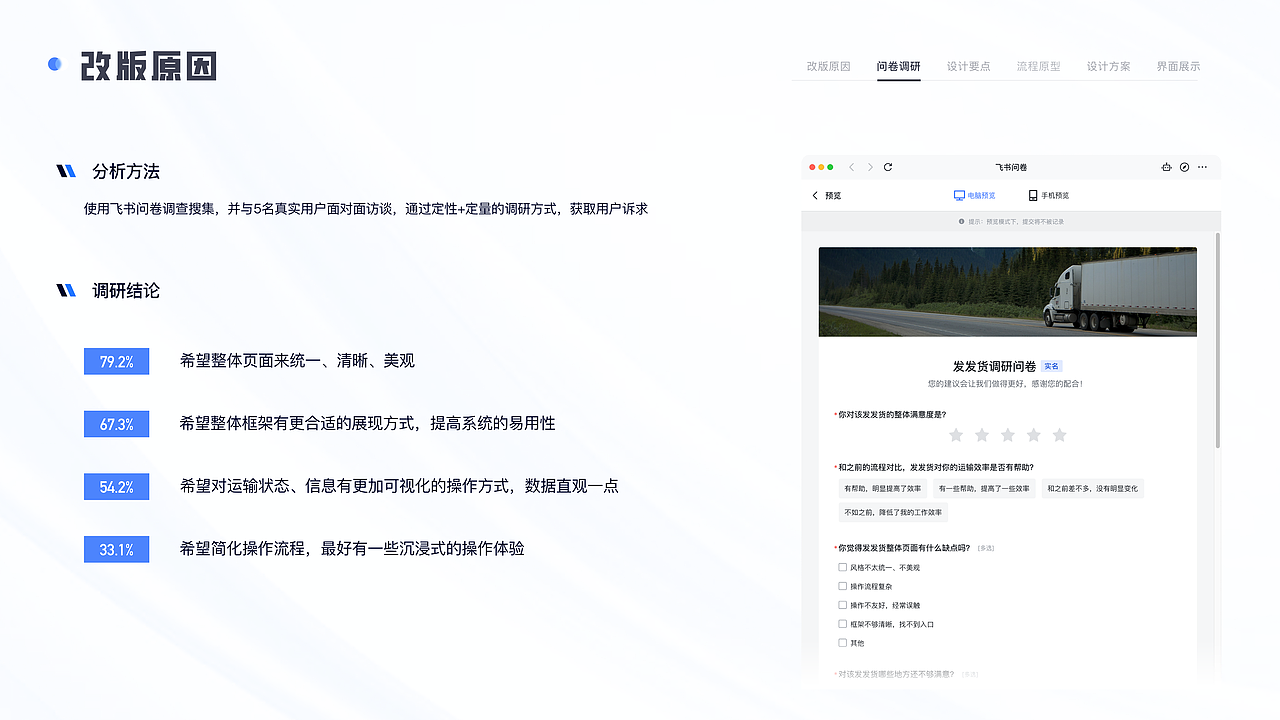Open the three-dot browser menu
Image resolution: width=1280 pixels, height=720 pixels.
coord(1202,167)
